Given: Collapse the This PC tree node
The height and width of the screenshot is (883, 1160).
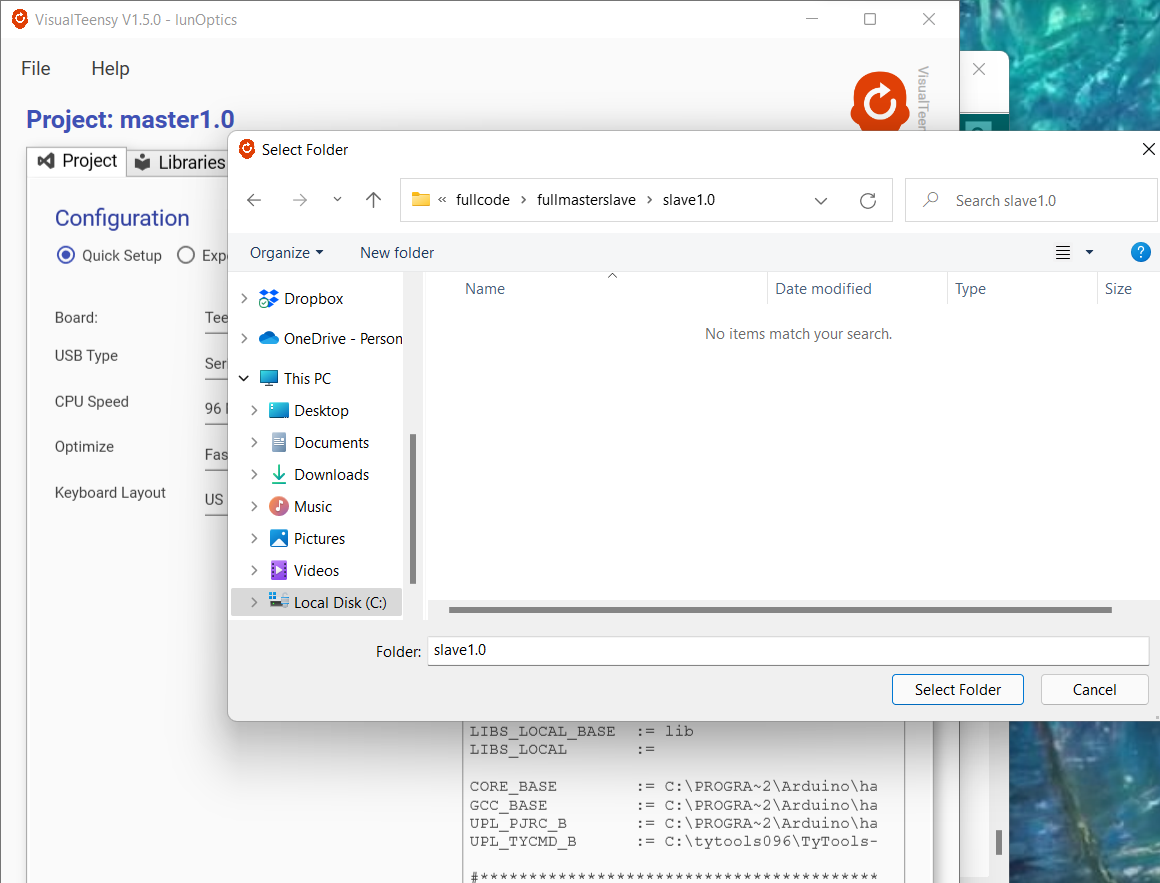Looking at the screenshot, I should pyautogui.click(x=243, y=378).
